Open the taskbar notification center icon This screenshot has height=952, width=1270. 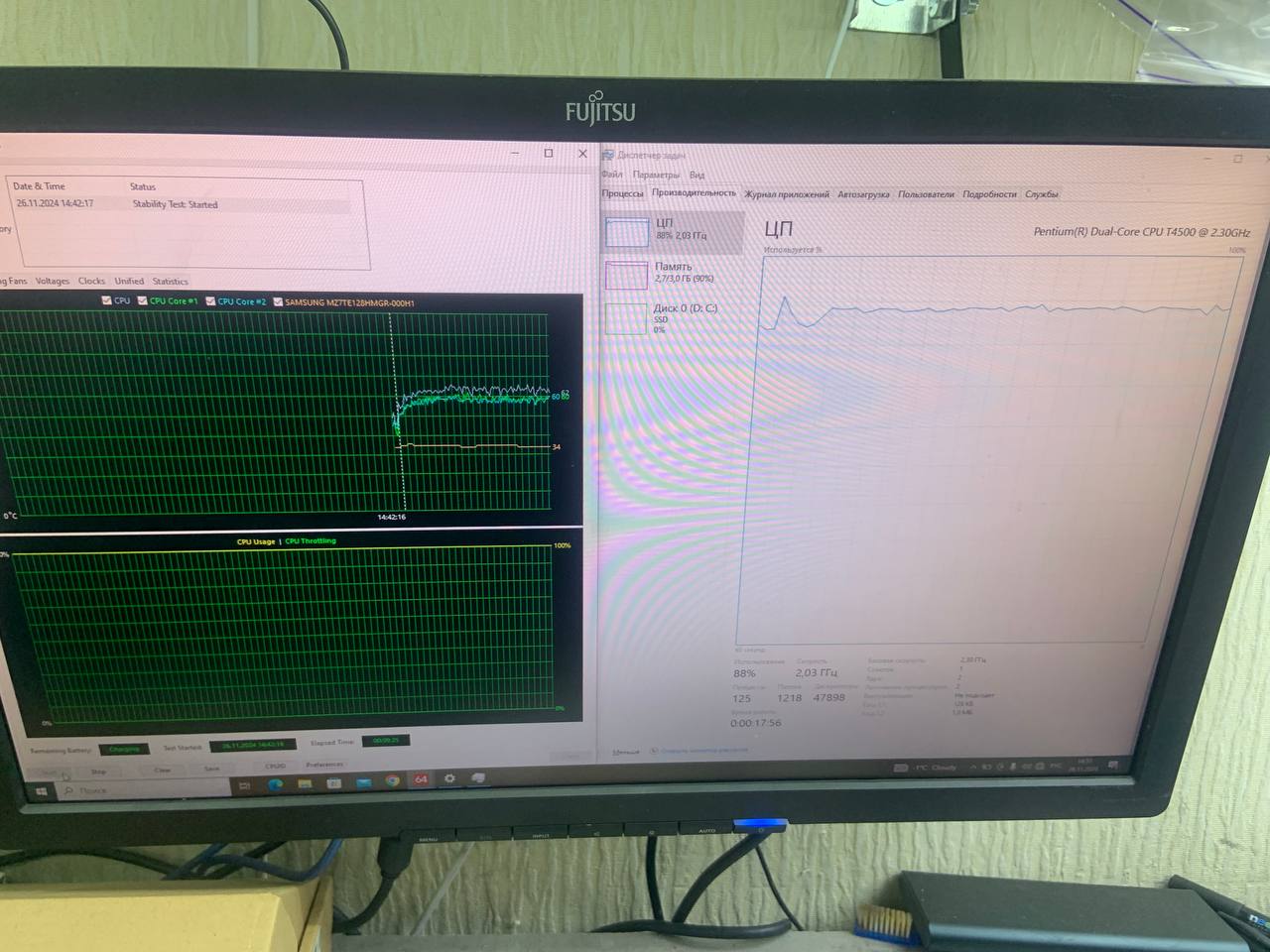click(1113, 765)
